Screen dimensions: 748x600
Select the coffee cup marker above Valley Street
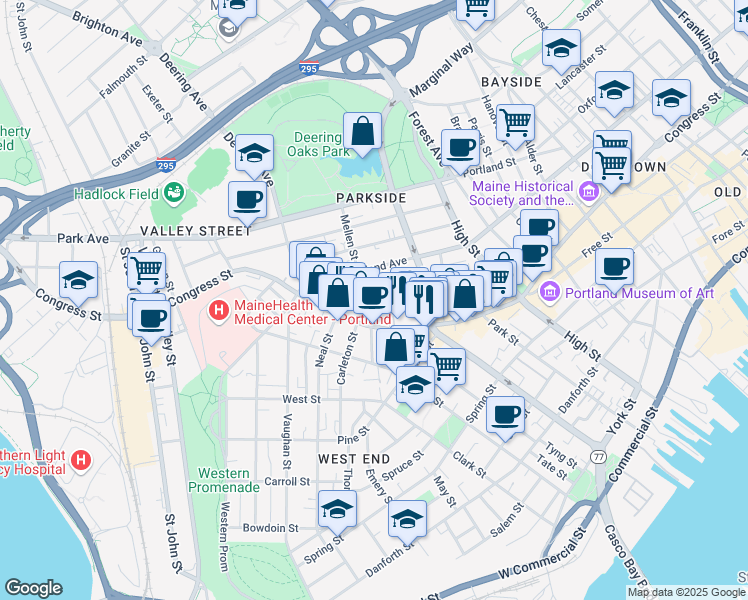247,204
